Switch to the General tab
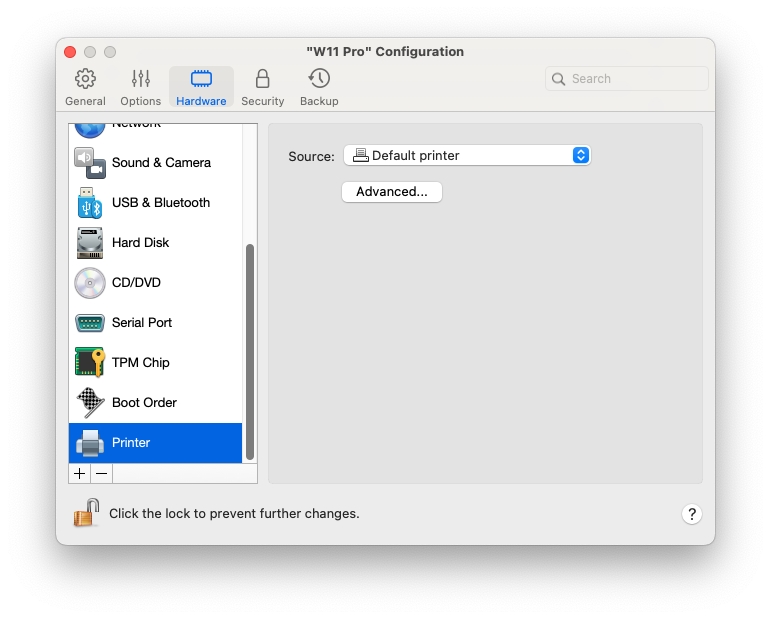Viewport: 771px width, 619px height. tap(85, 87)
